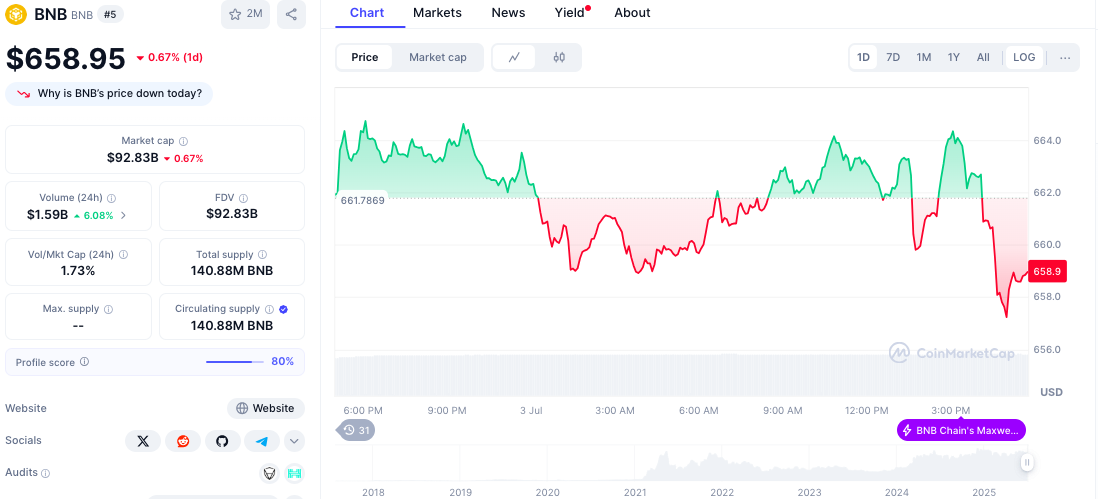
Task: Open the Markets tab
Action: [x=437, y=13]
